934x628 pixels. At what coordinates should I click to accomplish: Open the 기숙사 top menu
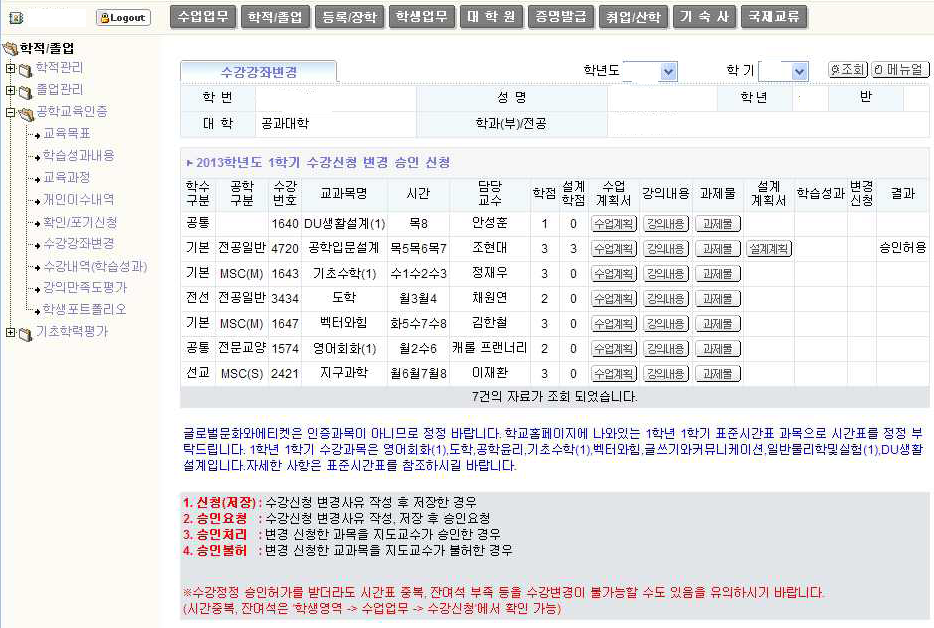[x=704, y=17]
